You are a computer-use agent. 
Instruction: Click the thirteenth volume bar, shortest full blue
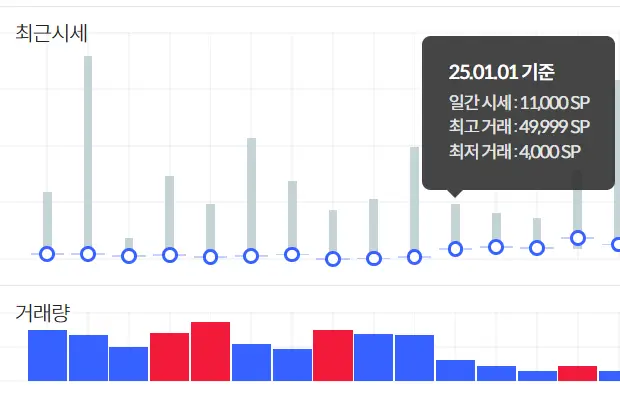coord(537,376)
